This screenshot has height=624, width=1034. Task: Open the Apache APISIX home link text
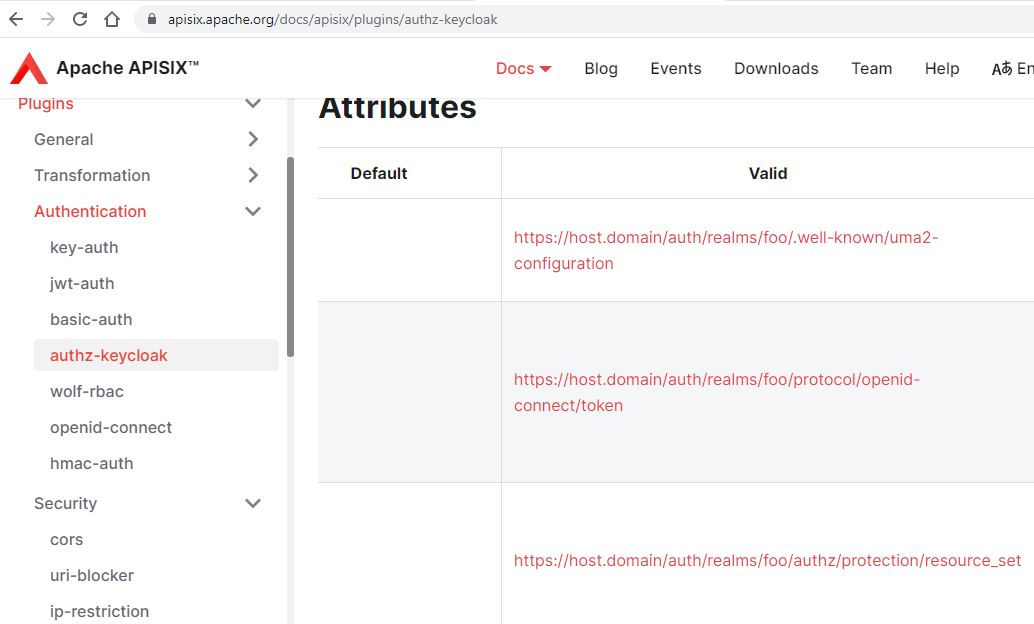127,68
